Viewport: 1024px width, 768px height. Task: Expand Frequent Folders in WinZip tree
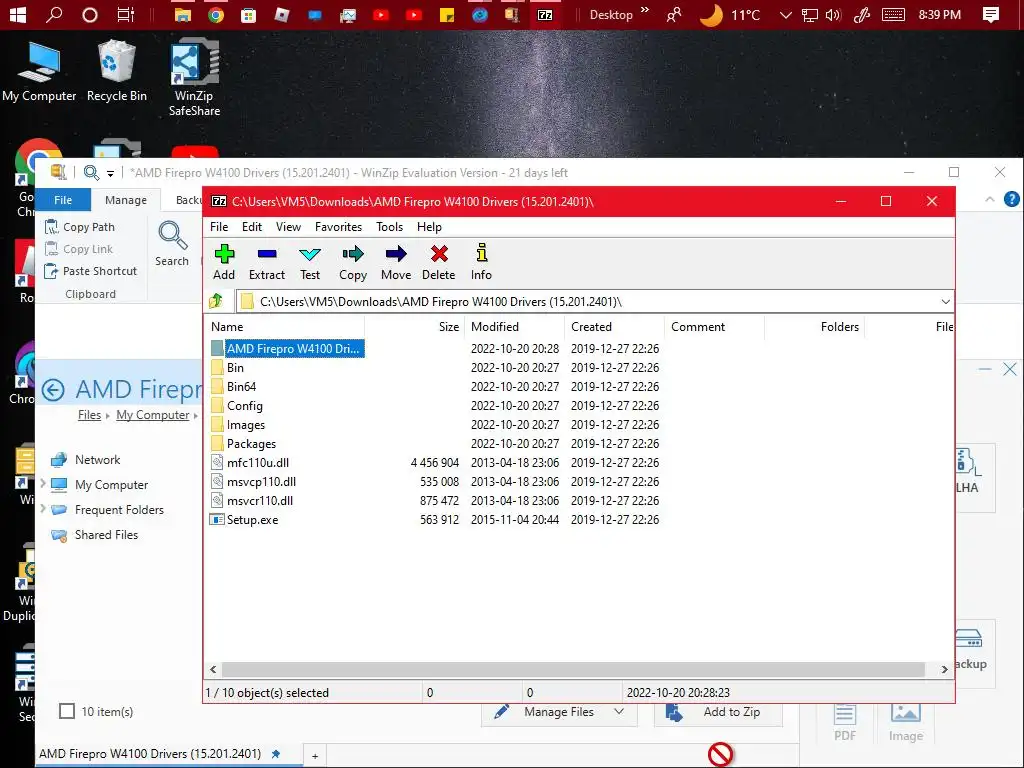[43, 509]
